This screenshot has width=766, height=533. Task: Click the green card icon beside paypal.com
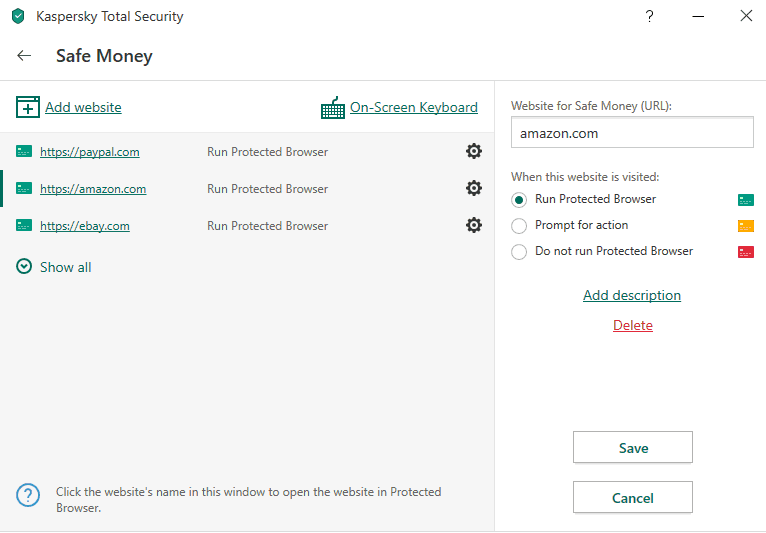tap(24, 151)
